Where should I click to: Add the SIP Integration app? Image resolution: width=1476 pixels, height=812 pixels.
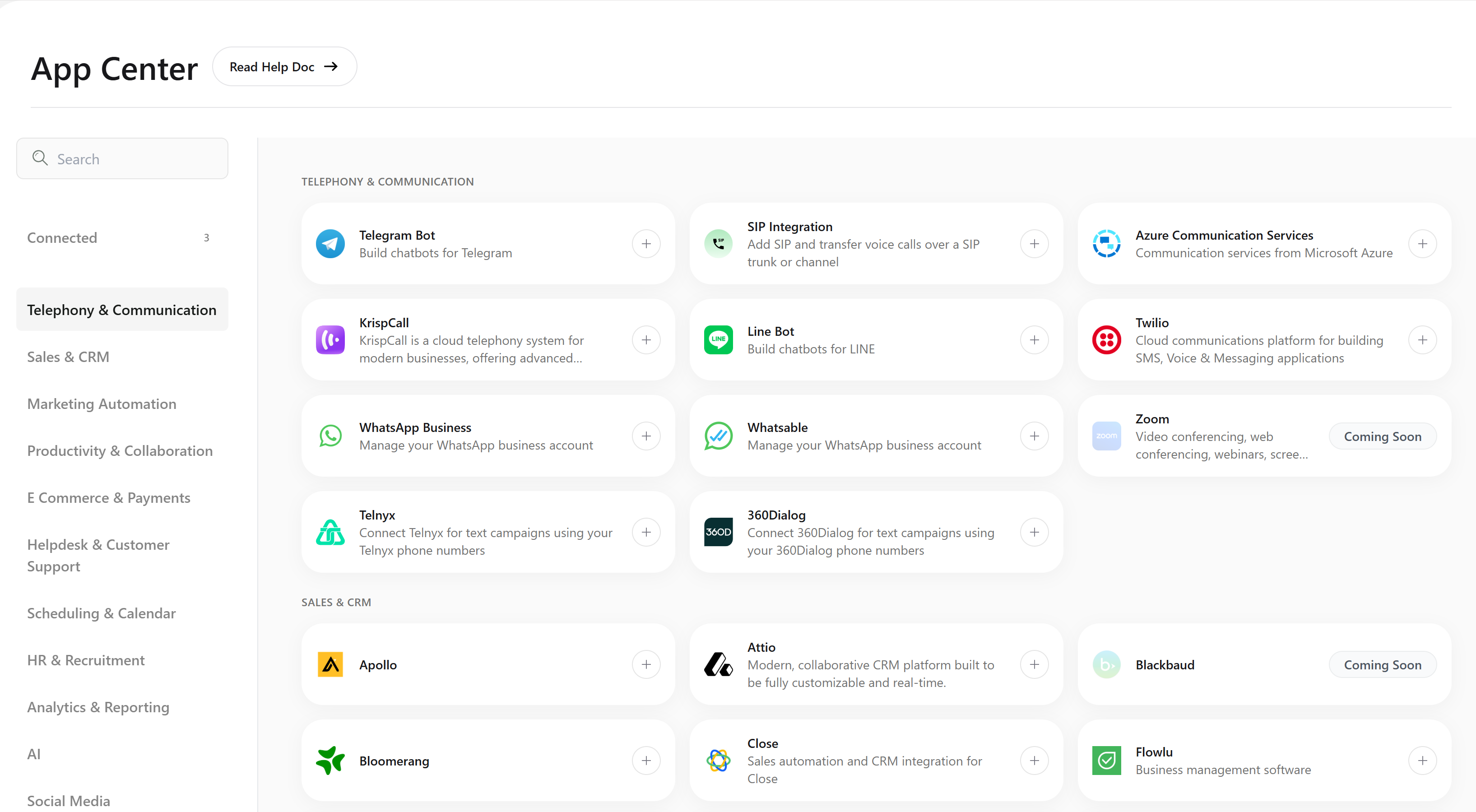click(x=1034, y=243)
